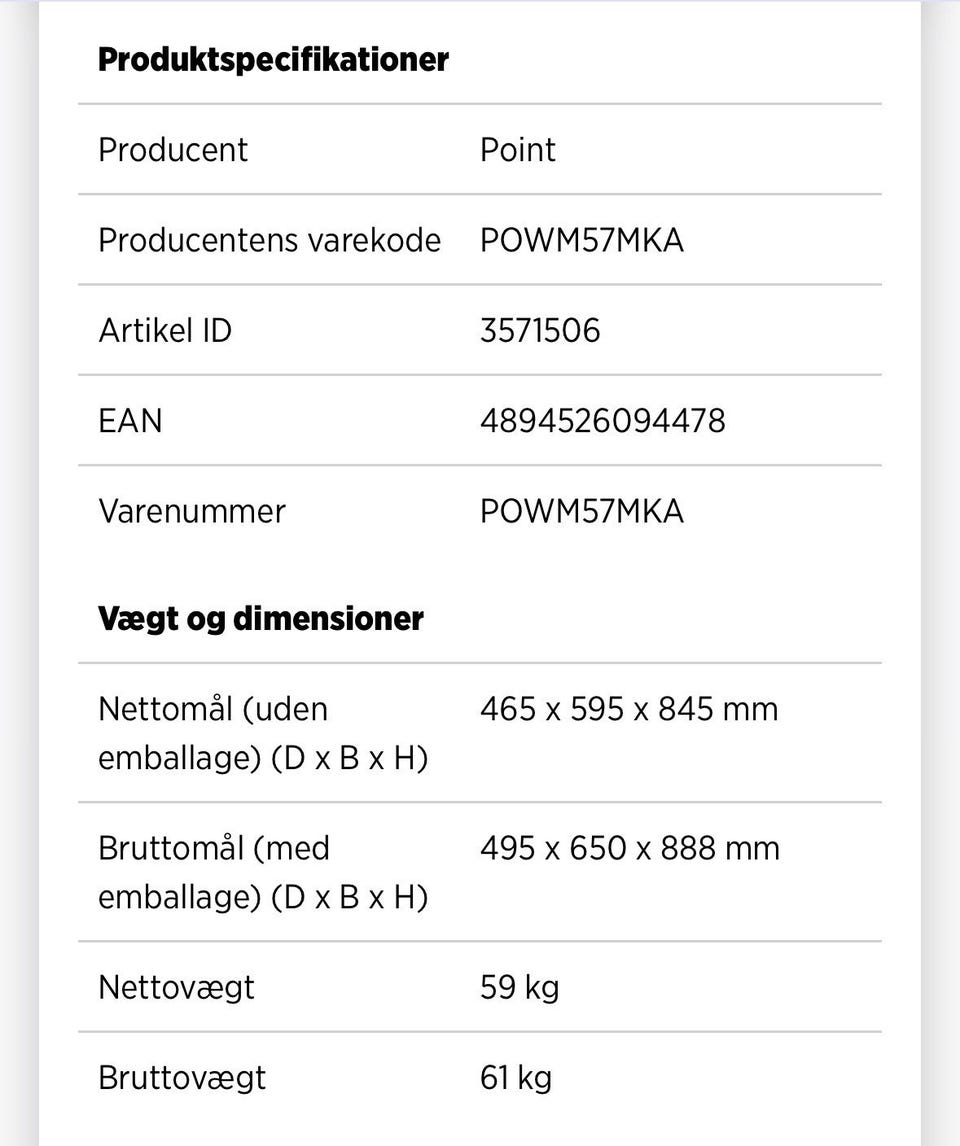Select the Bruttomål (med emballage) label
The width and height of the screenshot is (960, 1146).
coord(263,872)
